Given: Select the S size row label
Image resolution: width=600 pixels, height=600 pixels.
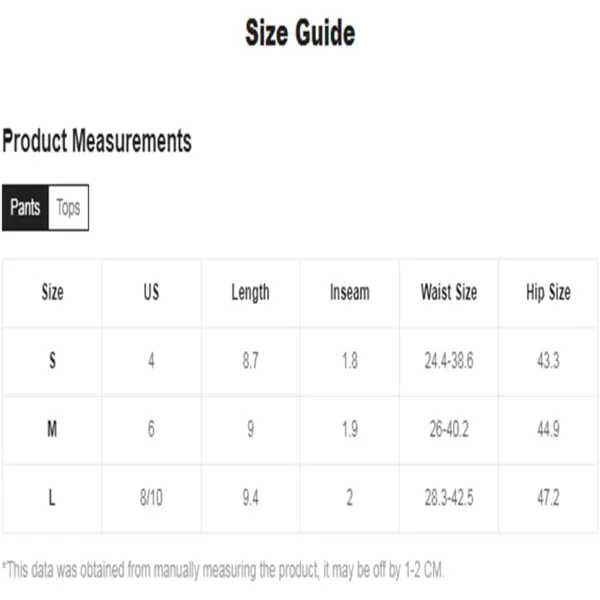Looking at the screenshot, I should [x=52, y=362].
